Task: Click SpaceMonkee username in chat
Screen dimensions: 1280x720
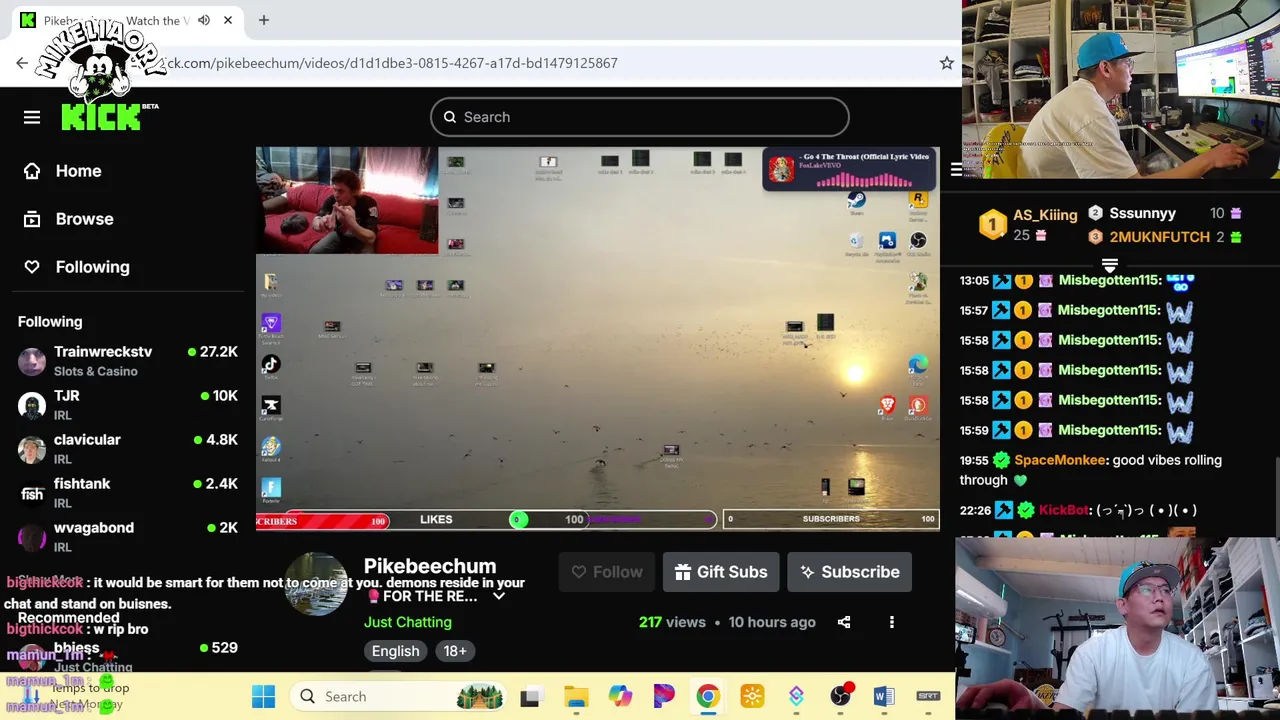Action: [x=1060, y=460]
